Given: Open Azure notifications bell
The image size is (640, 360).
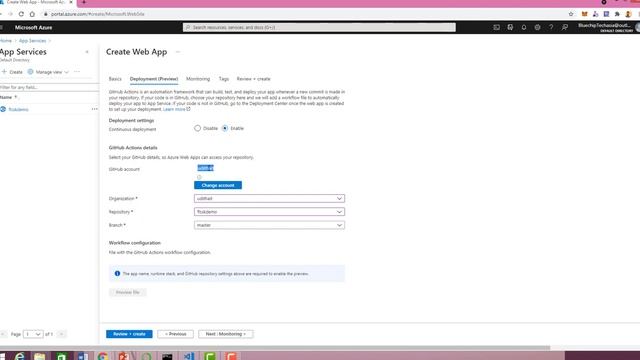Looking at the screenshot, I should tap(524, 27).
